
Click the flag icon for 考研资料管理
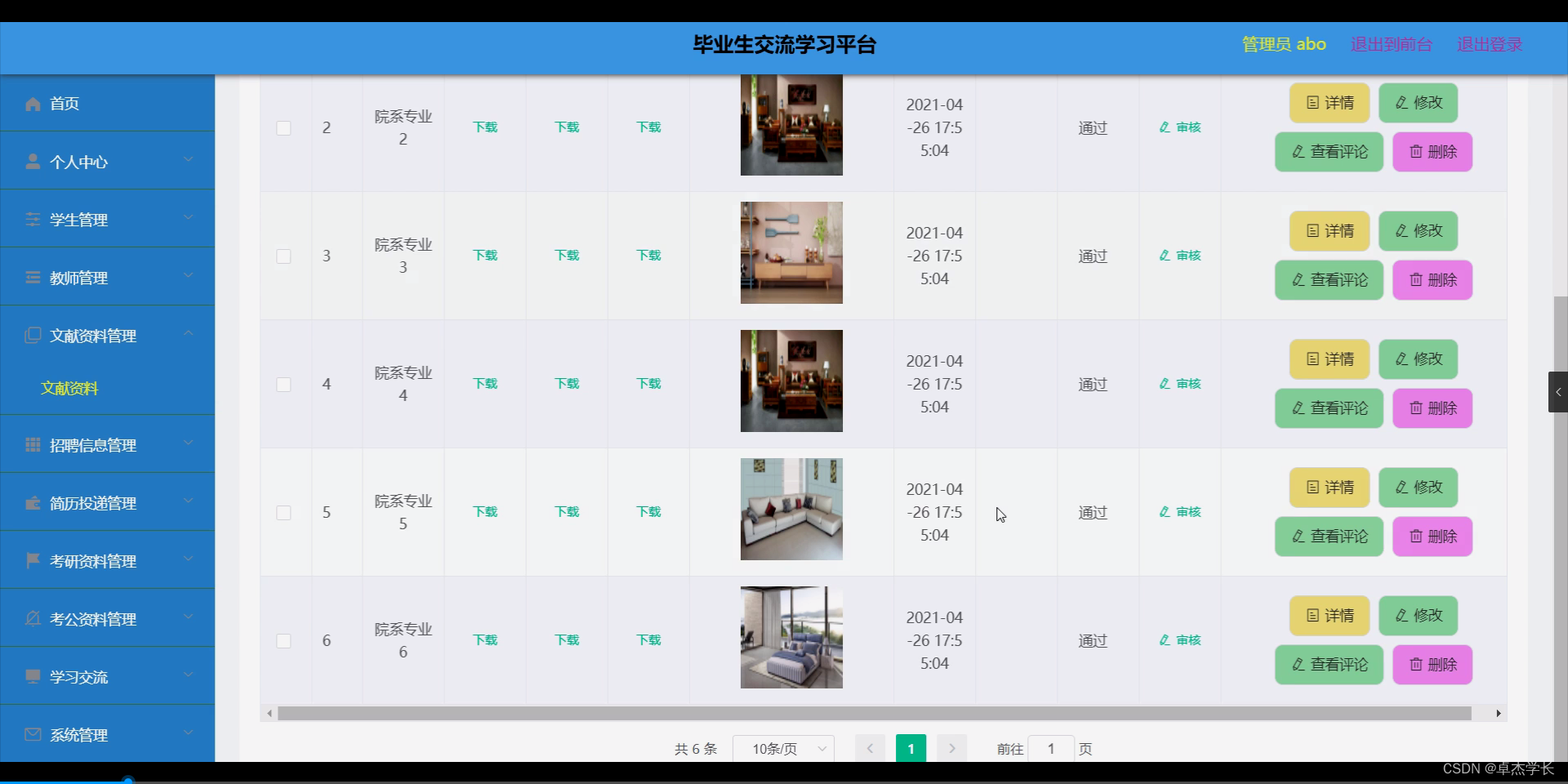(33, 560)
